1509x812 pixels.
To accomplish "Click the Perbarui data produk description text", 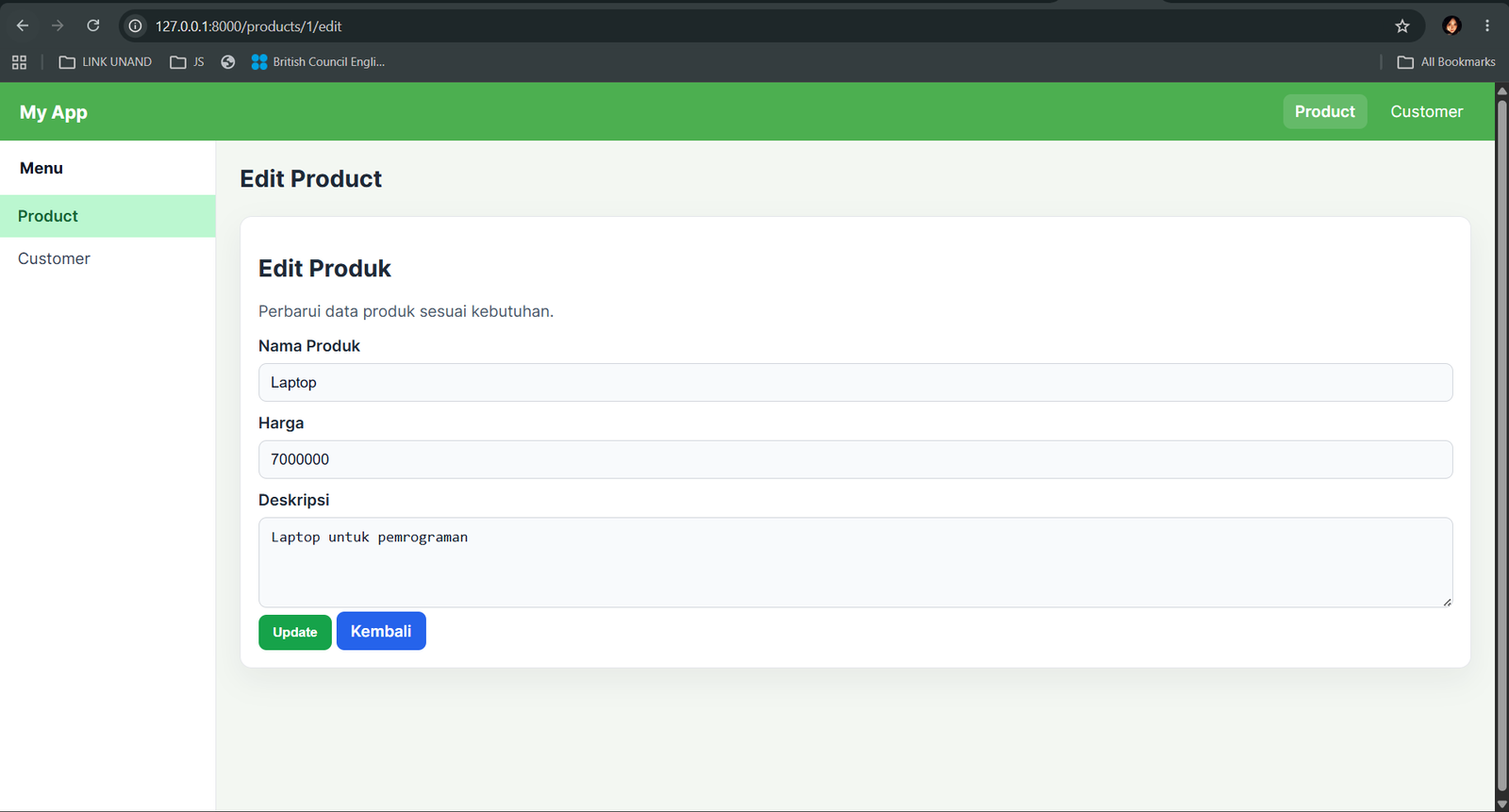I will pos(406,311).
